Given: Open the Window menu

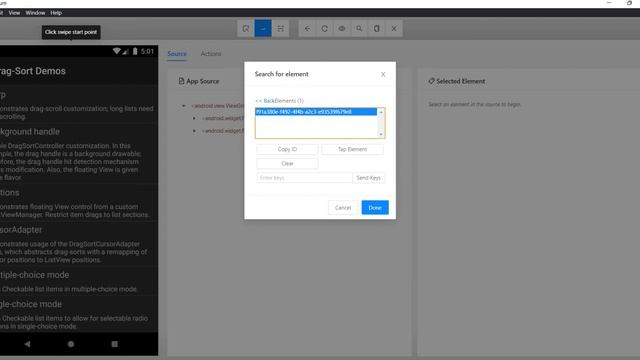Looking at the screenshot, I should (36, 13).
